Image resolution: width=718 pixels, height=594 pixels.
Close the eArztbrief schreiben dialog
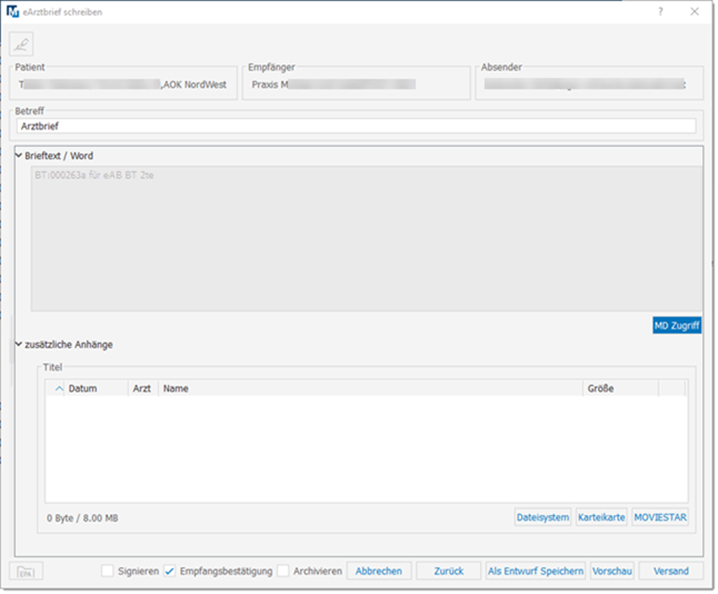pyautogui.click(x=694, y=11)
